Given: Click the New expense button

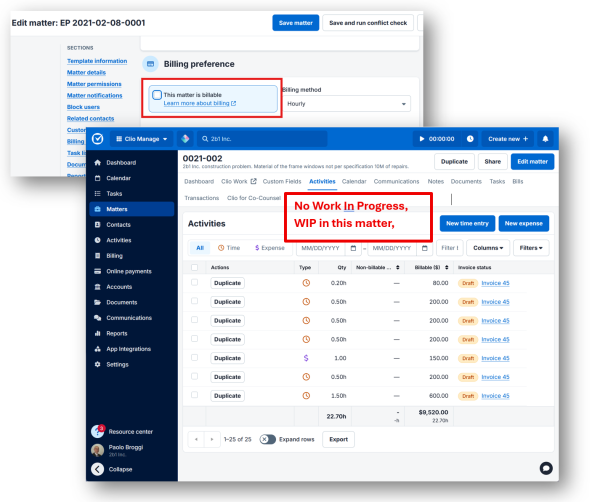Looking at the screenshot, I should (x=523, y=223).
